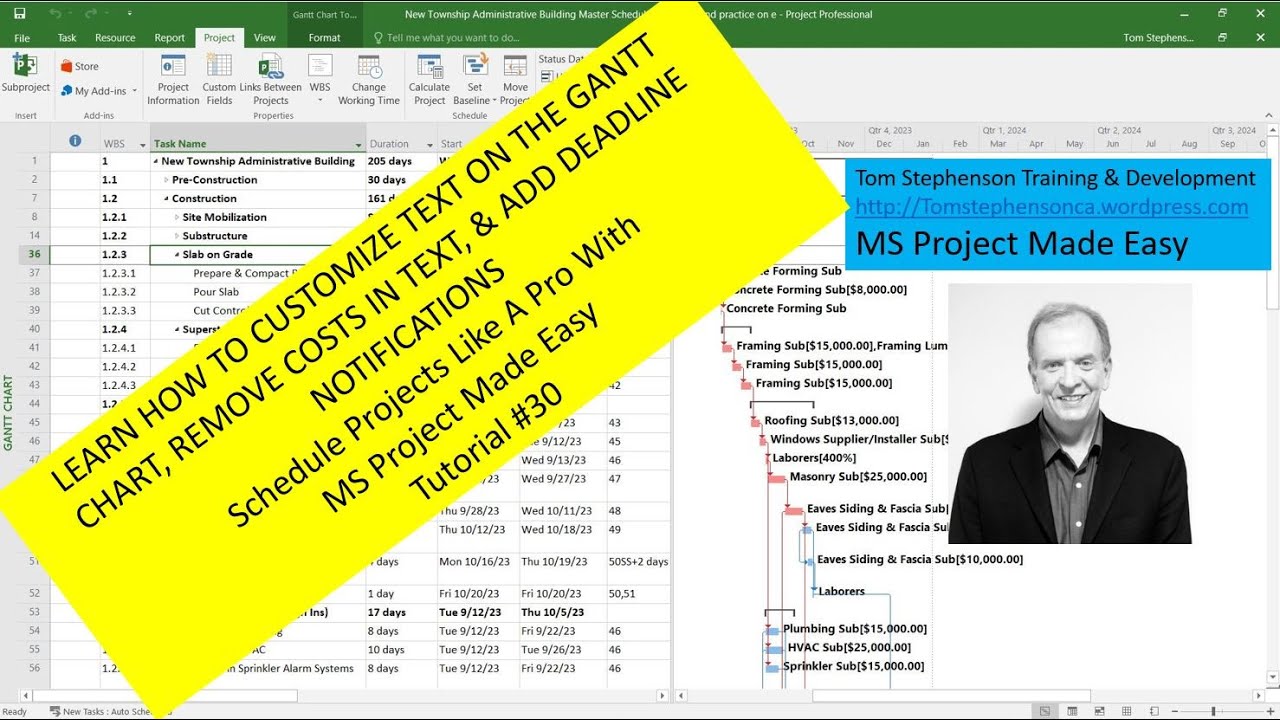Select the Pour Slab task name
This screenshot has height=720, width=1280.
pos(216,292)
